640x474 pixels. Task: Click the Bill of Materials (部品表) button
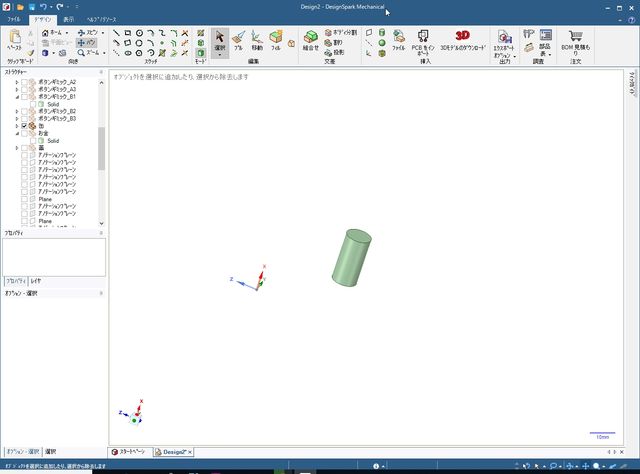545,42
